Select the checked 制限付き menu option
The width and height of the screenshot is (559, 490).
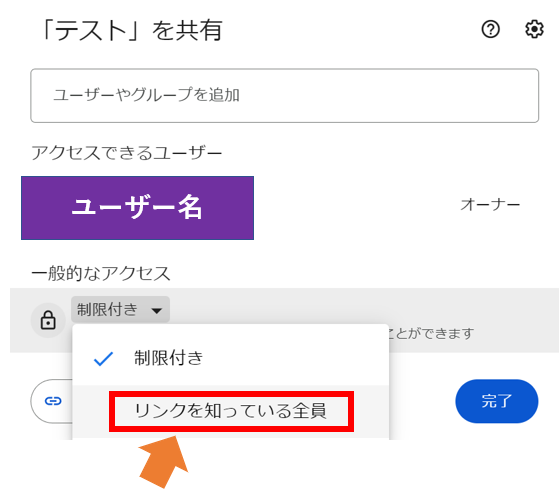(230, 358)
